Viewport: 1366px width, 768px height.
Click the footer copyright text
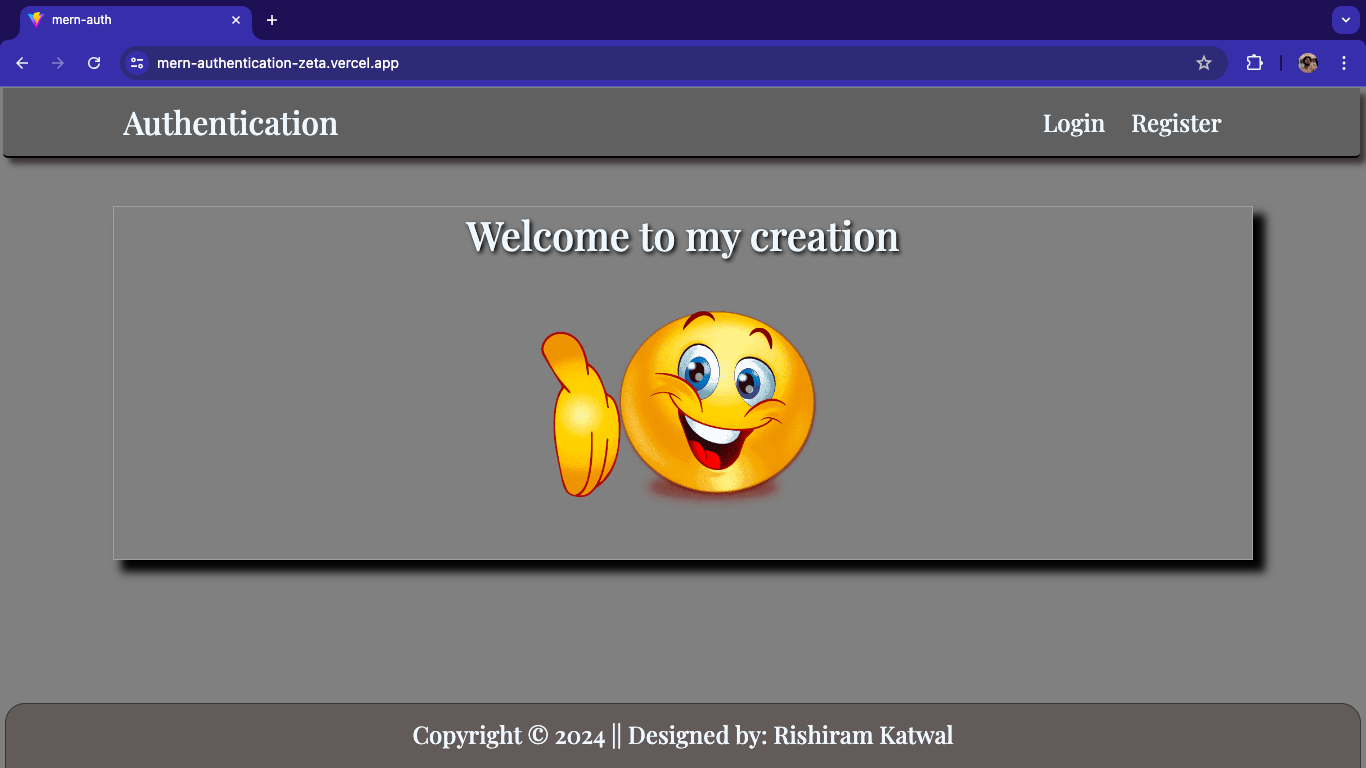[682, 736]
